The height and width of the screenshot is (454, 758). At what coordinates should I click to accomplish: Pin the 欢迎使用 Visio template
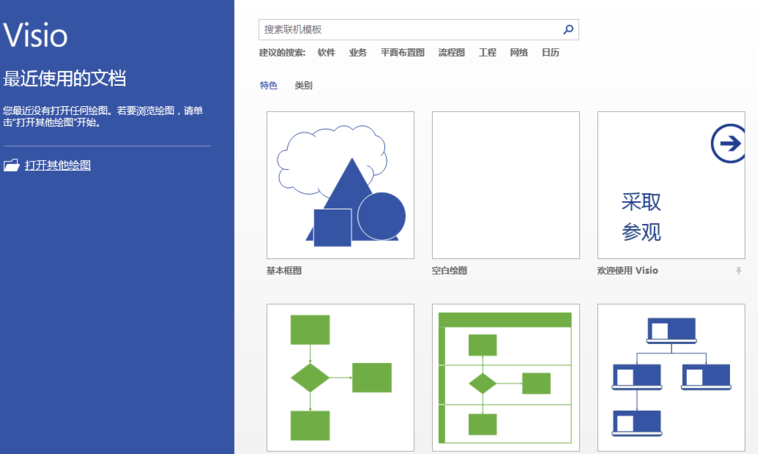point(739,271)
